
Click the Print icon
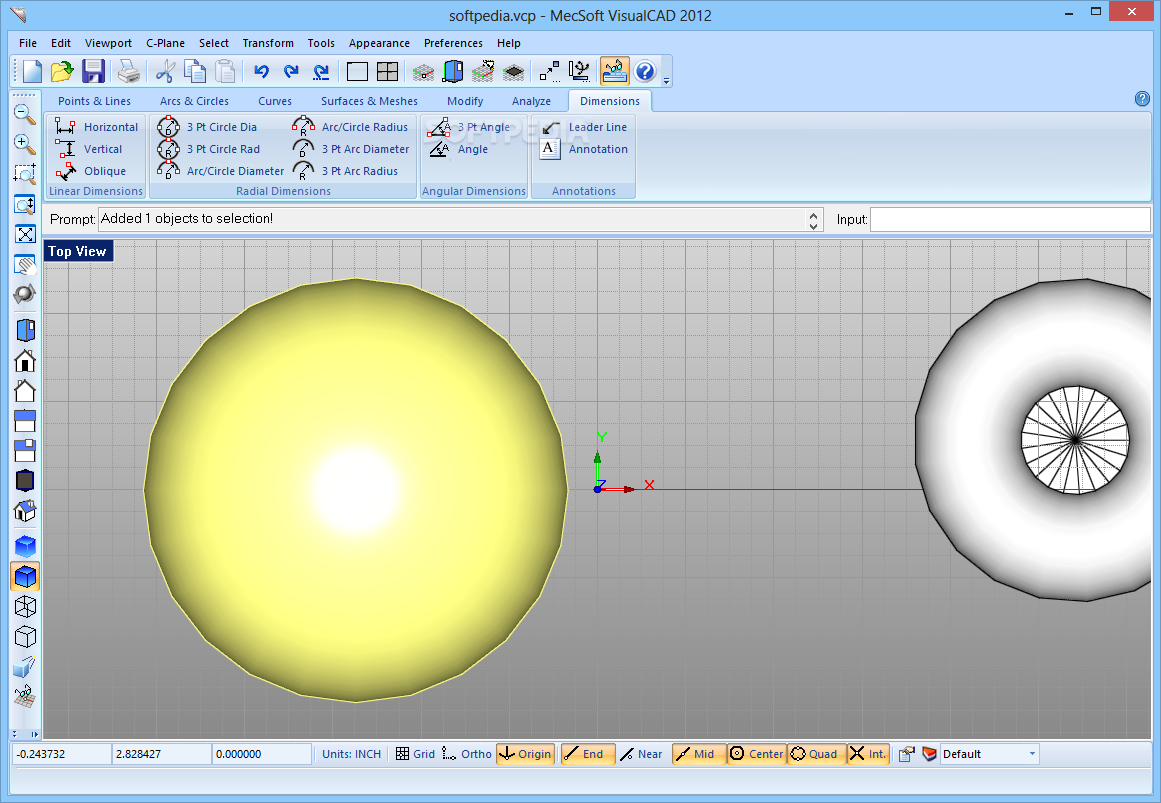coord(128,71)
